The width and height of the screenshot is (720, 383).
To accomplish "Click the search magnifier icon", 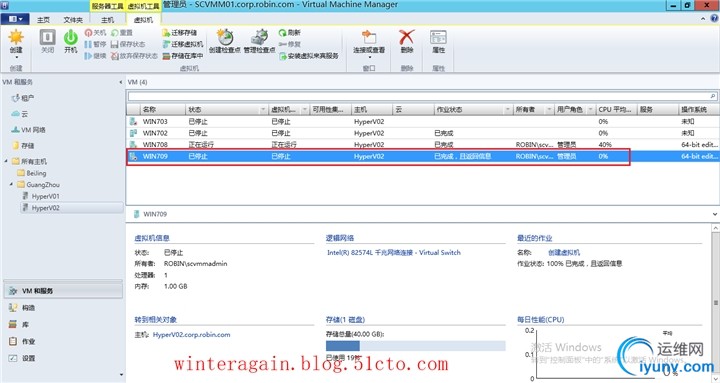I will click(x=713, y=96).
